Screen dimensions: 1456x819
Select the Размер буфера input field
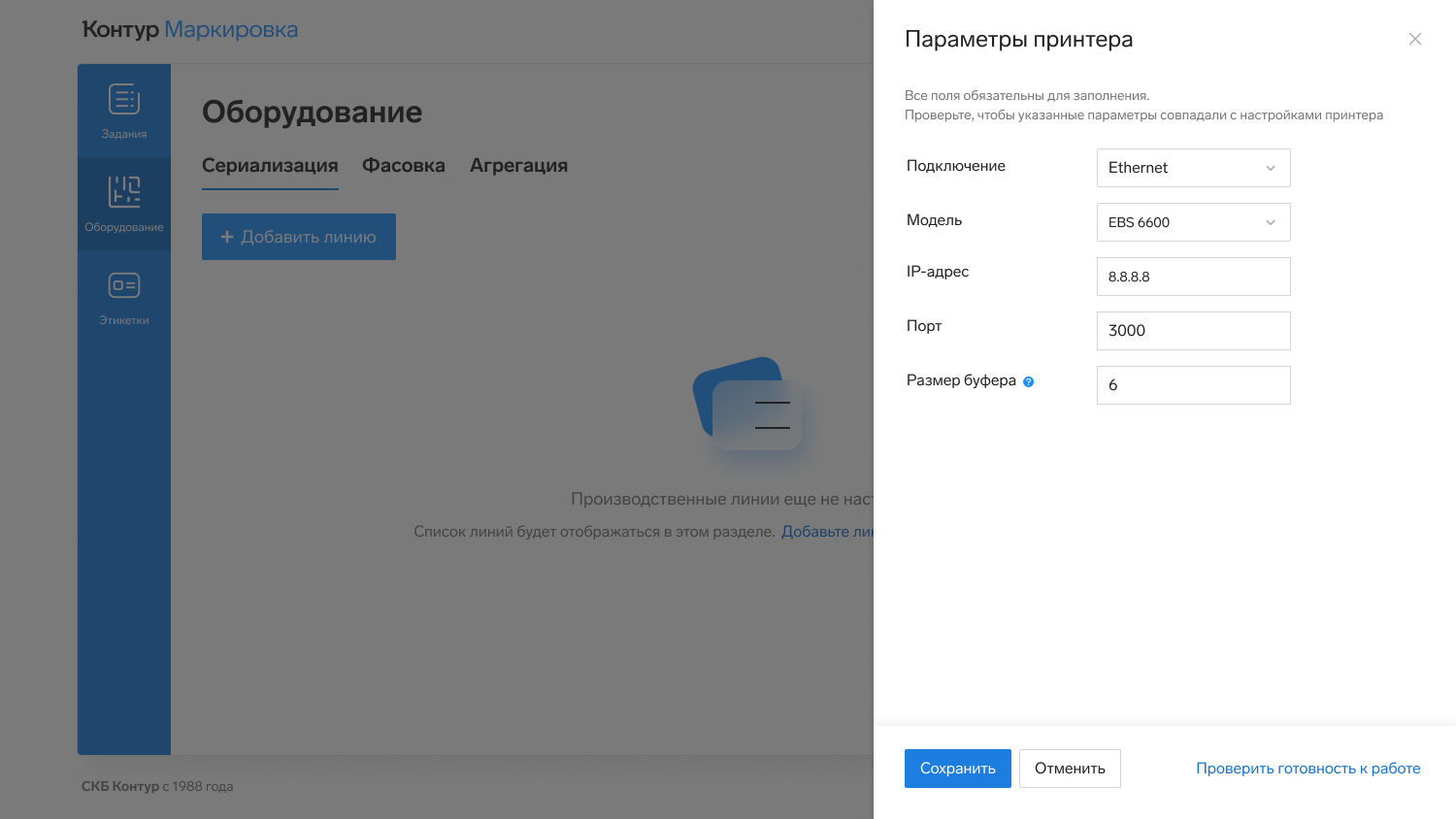[1193, 385]
